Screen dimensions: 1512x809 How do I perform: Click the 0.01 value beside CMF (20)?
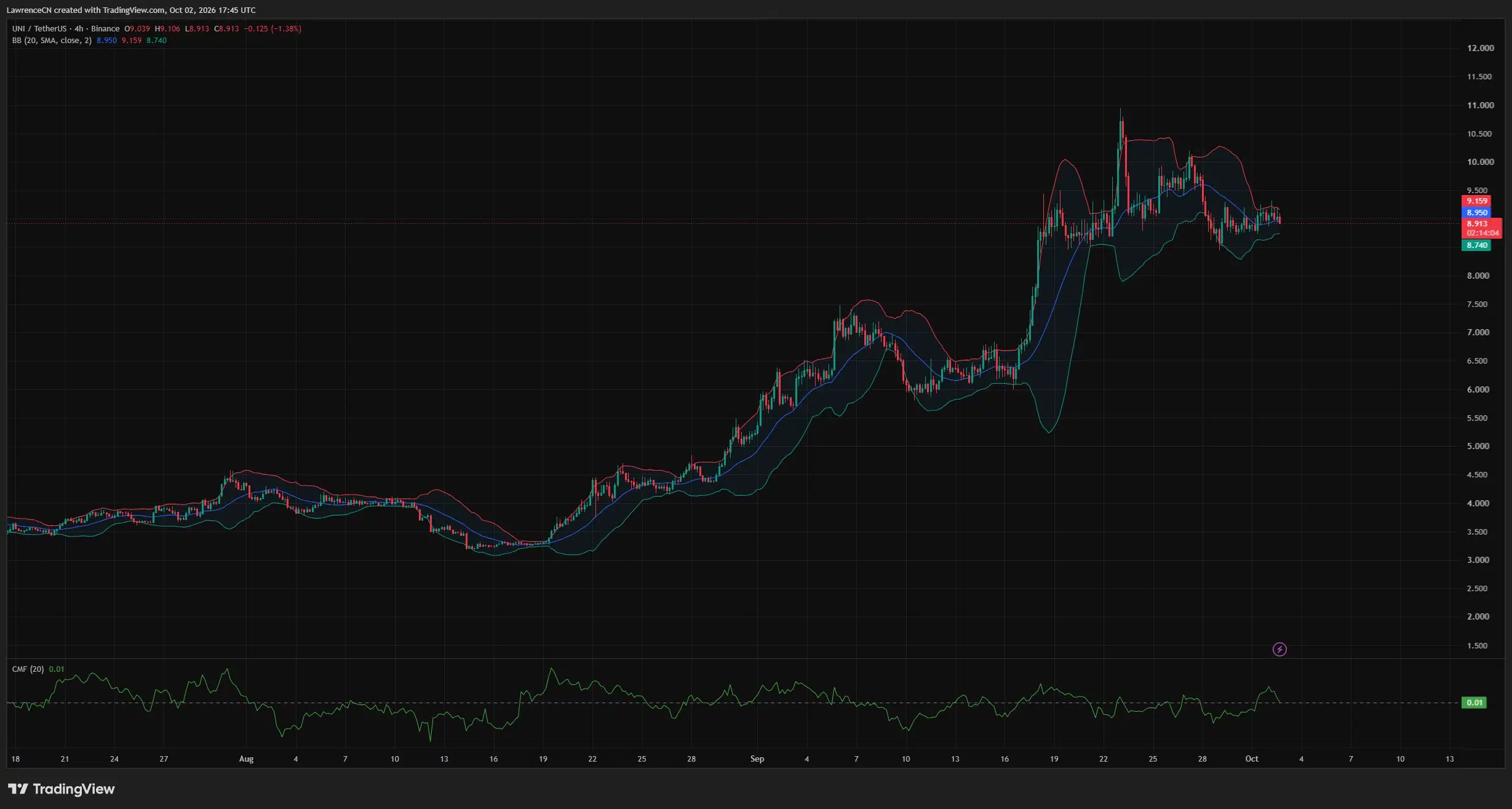[57, 669]
